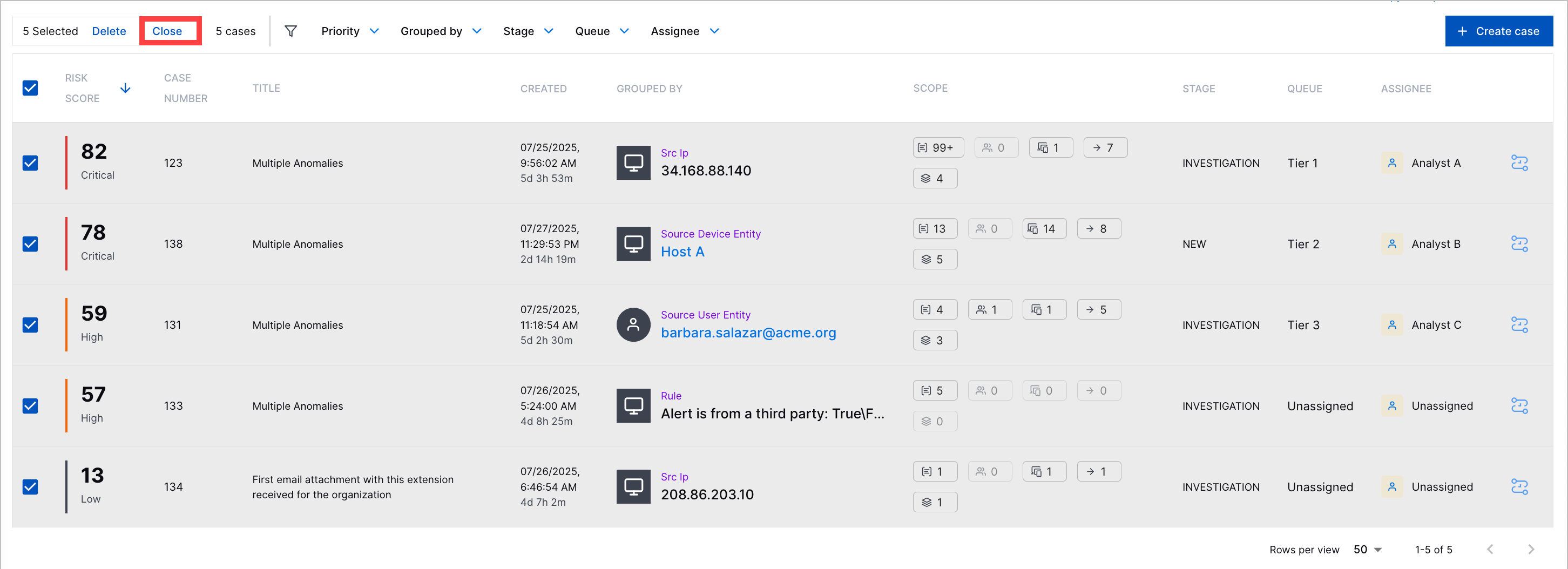Image resolution: width=1568 pixels, height=569 pixels.
Task: Click 'Alert is from a third party' rule text
Action: (x=772, y=414)
